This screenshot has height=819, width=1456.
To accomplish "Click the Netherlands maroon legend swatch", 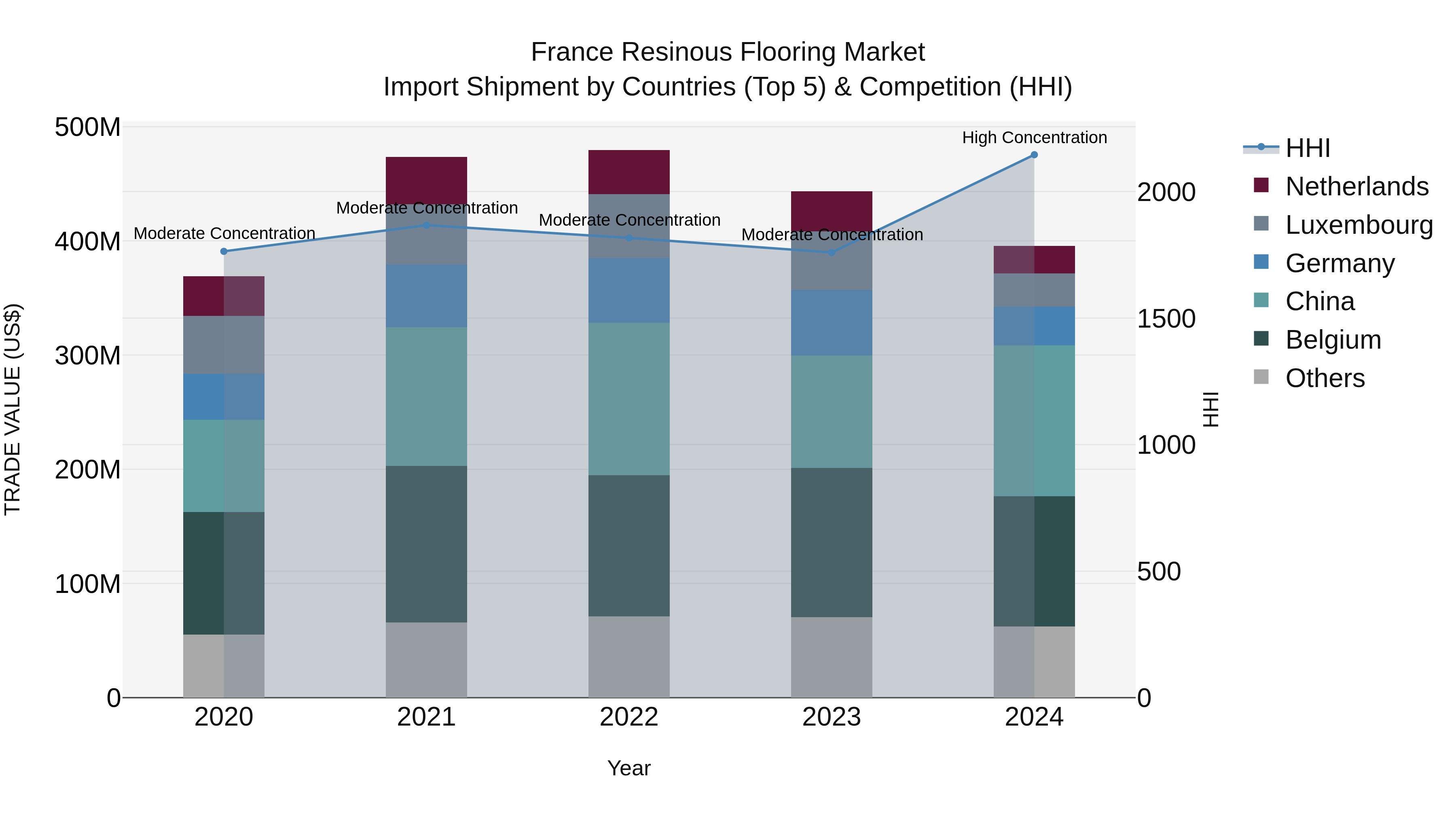I will [1261, 185].
